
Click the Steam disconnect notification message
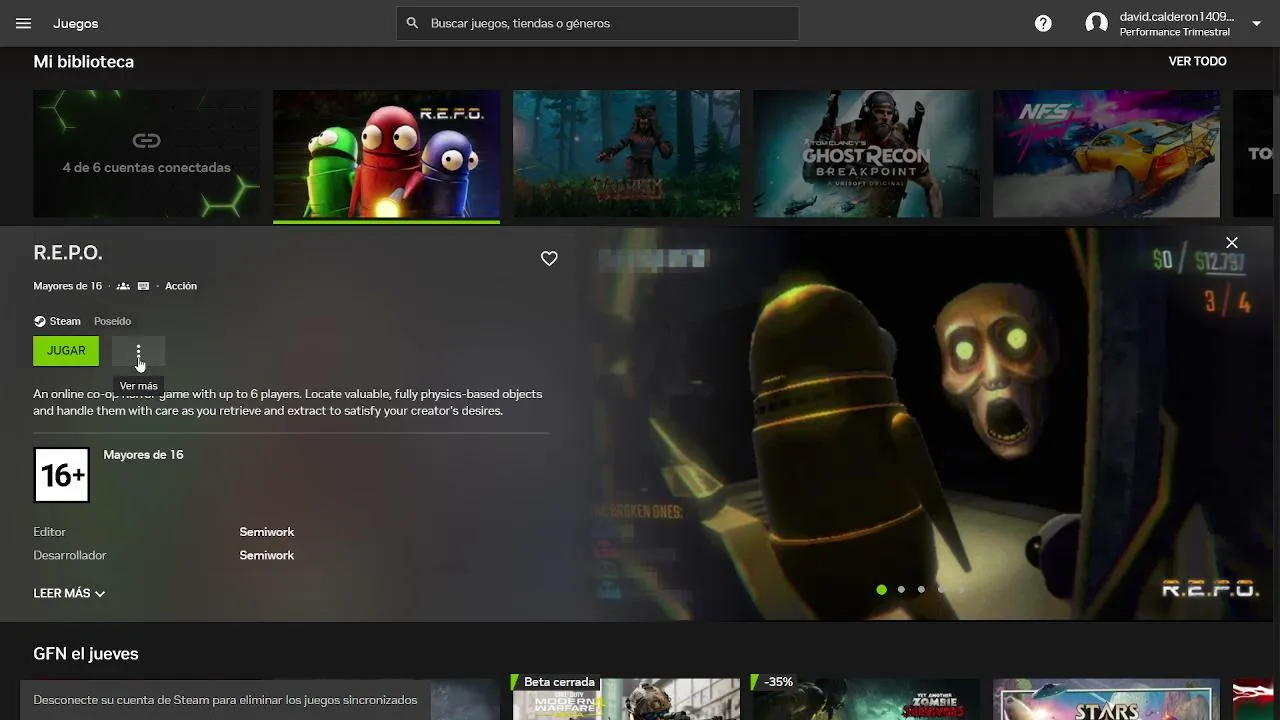[225, 700]
